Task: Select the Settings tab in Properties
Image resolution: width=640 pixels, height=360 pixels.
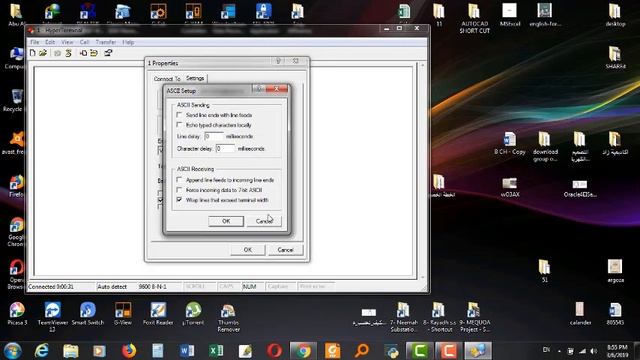Action: [195, 78]
